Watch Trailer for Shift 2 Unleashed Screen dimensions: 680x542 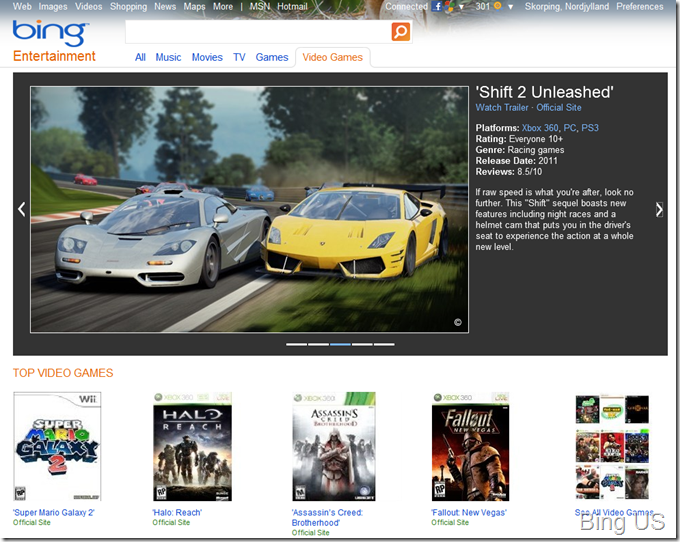[502, 108]
